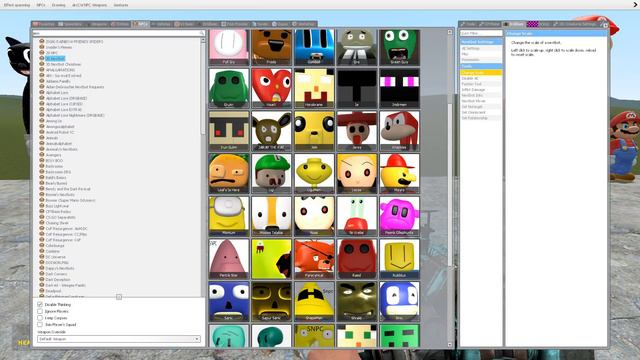Select the Inflict Damage tool
Image resolution: width=640 pixels, height=360 pixels.
(481, 89)
